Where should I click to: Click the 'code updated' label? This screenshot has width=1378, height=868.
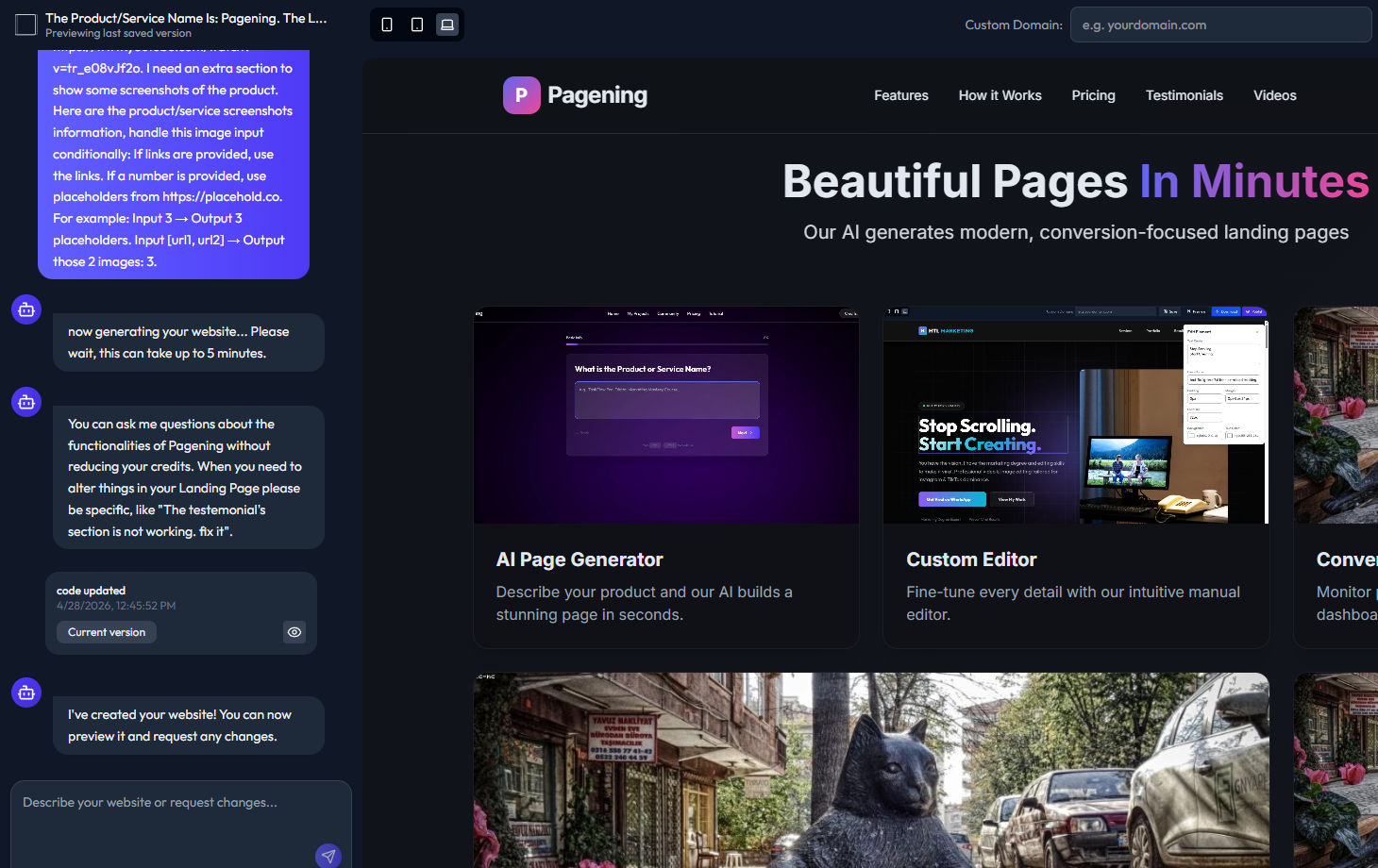click(x=91, y=591)
